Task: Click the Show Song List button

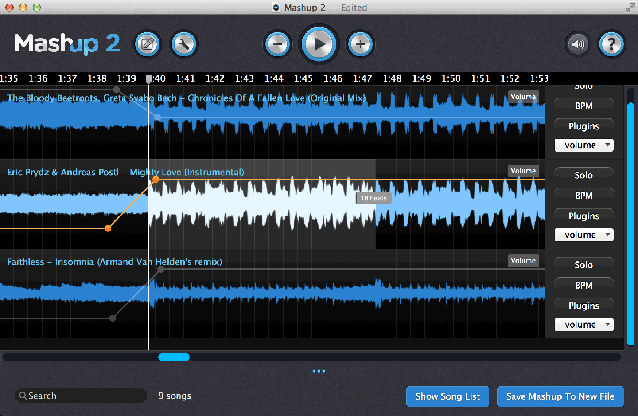Action: coord(447,396)
